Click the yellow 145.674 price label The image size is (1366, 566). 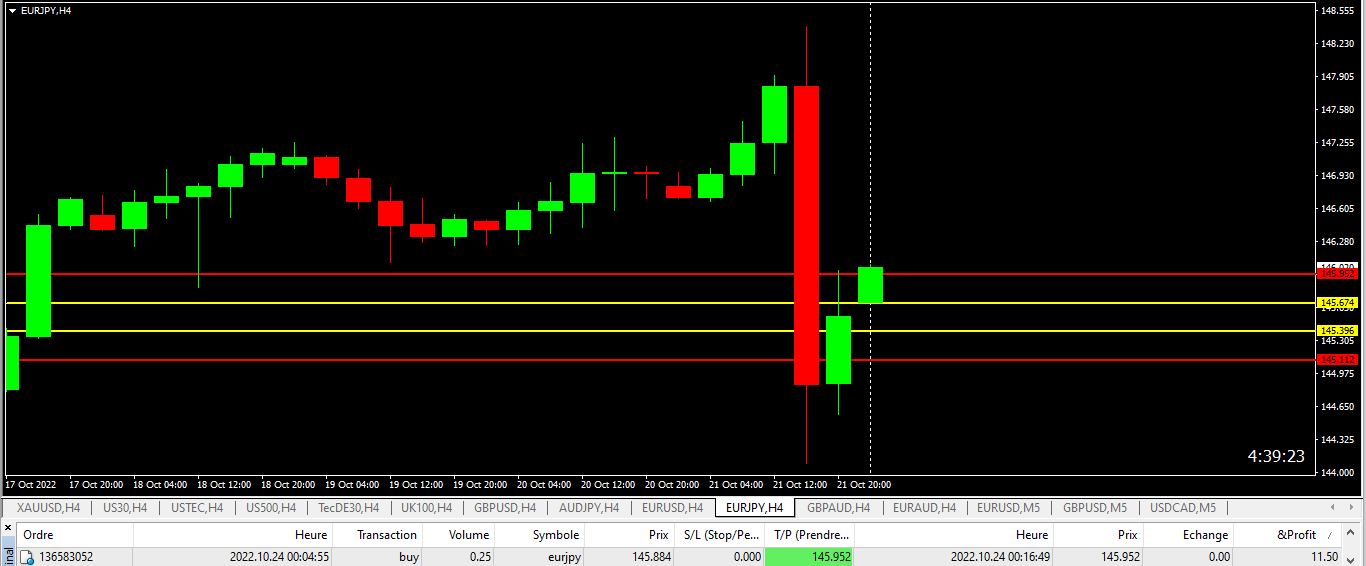pyautogui.click(x=1337, y=302)
